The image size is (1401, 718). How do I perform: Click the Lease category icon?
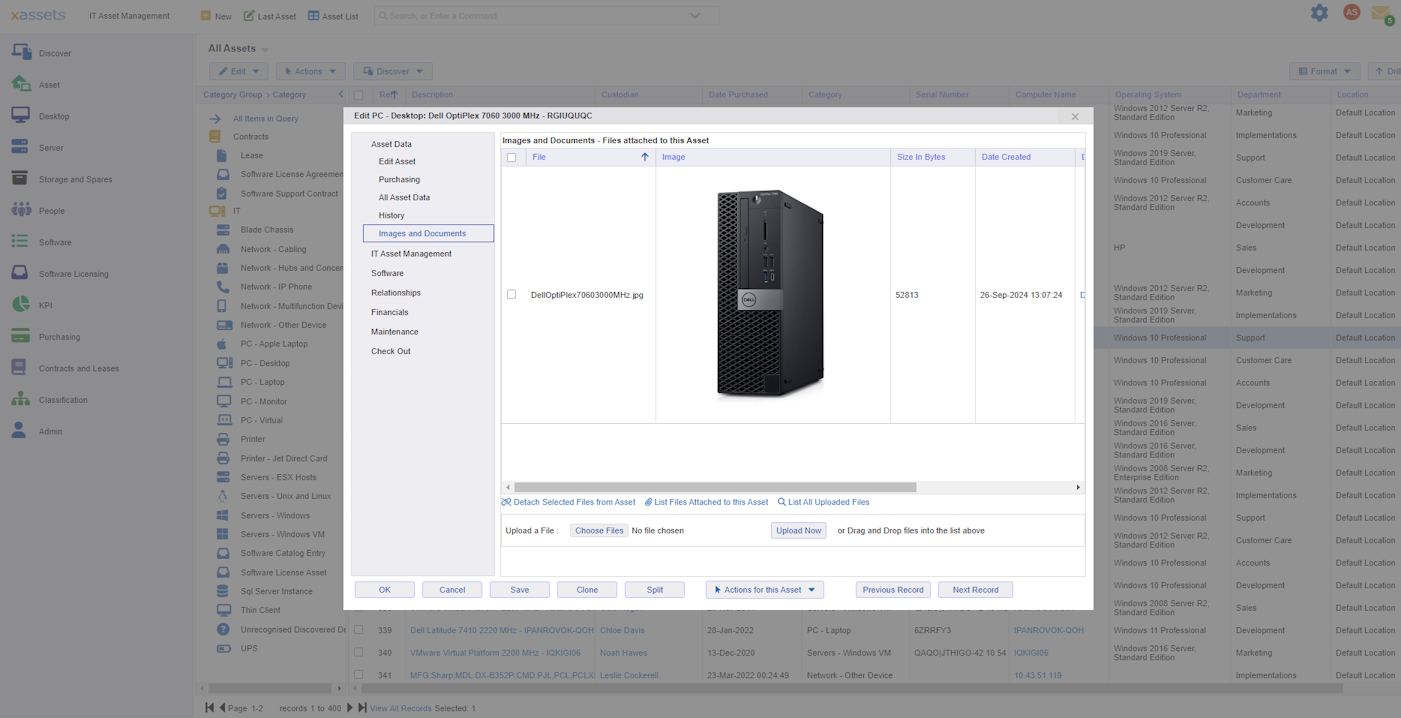click(223, 156)
